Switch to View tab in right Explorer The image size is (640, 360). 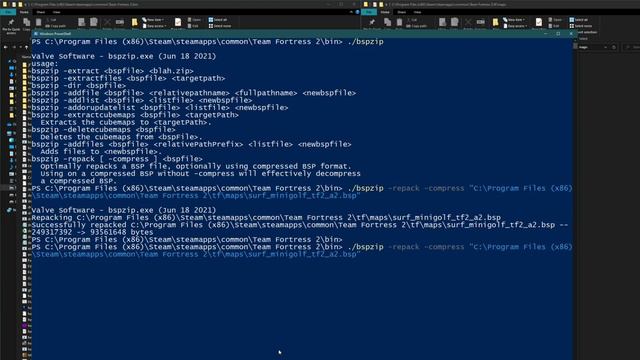coord(418,12)
